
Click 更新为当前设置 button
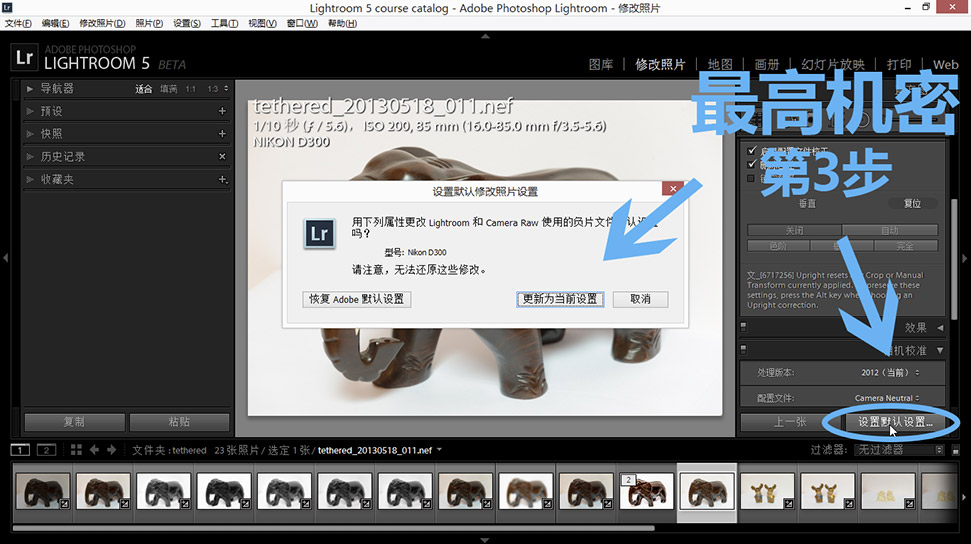point(560,299)
